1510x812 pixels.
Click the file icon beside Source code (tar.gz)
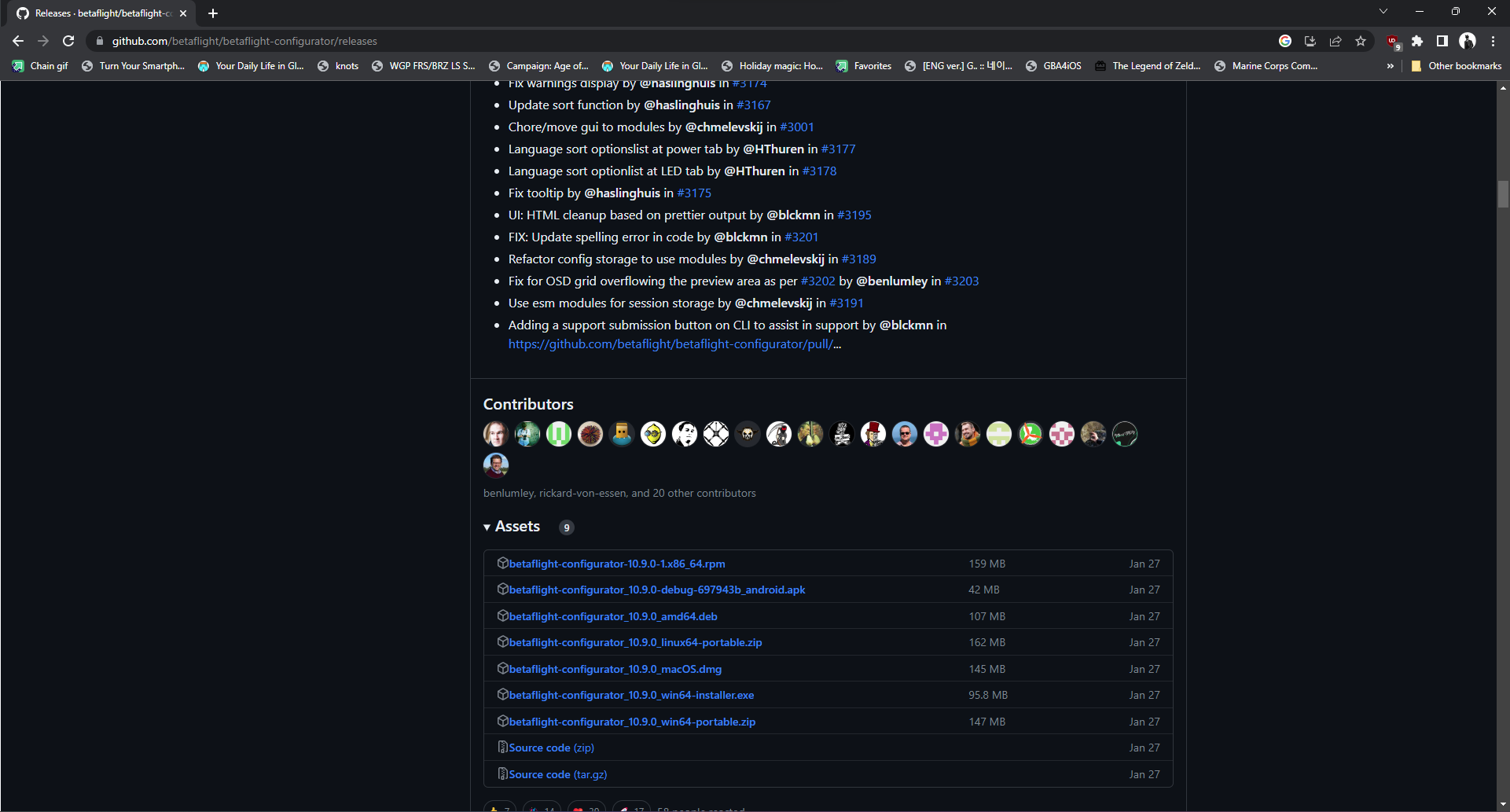(503, 773)
